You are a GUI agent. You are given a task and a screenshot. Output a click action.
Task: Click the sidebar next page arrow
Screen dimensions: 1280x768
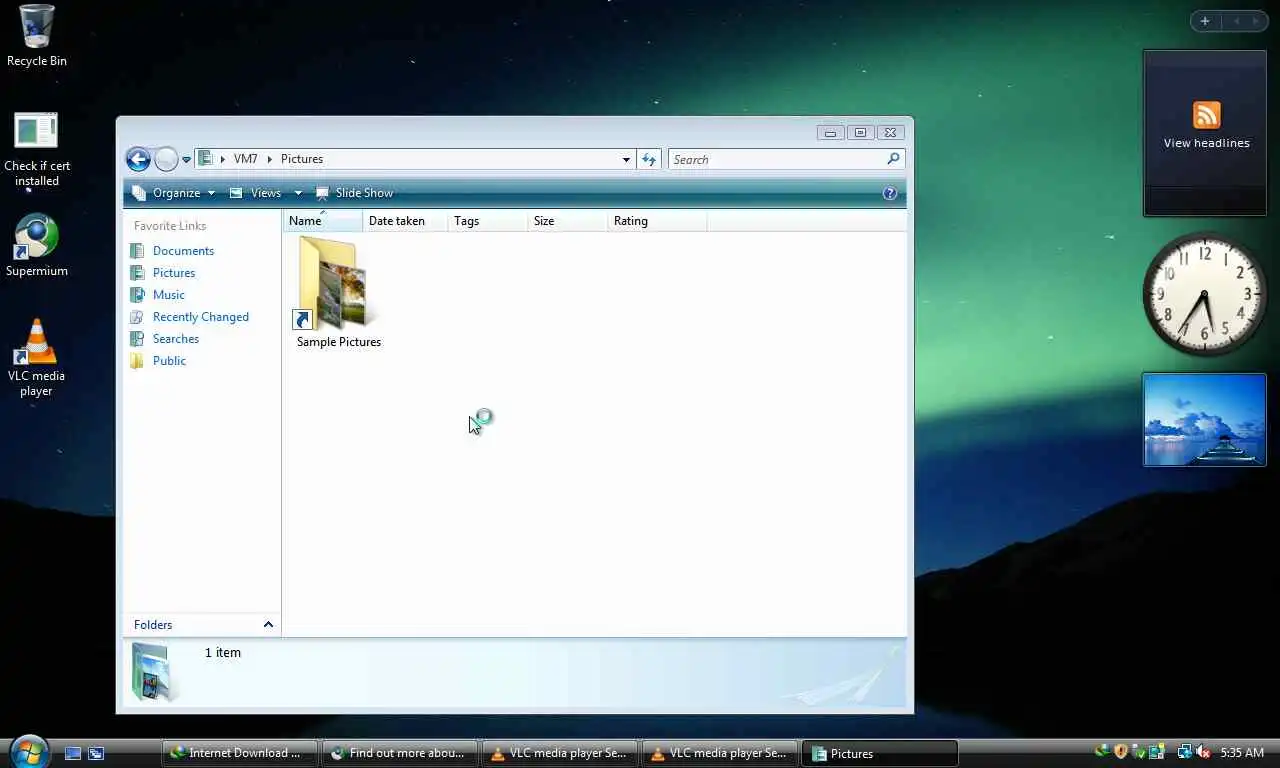(x=1256, y=21)
